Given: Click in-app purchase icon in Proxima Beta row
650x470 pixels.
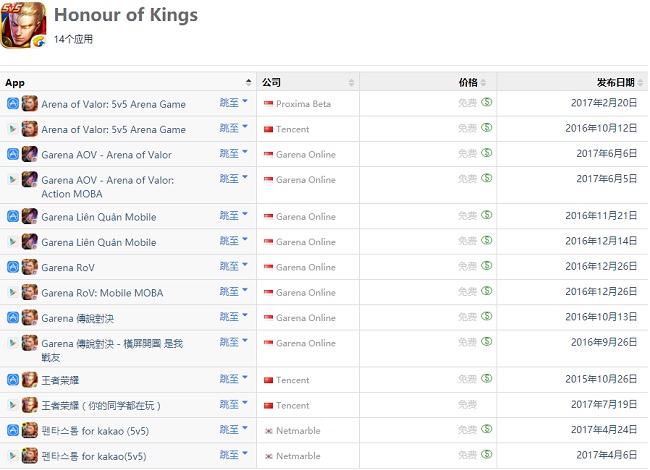Looking at the screenshot, I should 486,102.
